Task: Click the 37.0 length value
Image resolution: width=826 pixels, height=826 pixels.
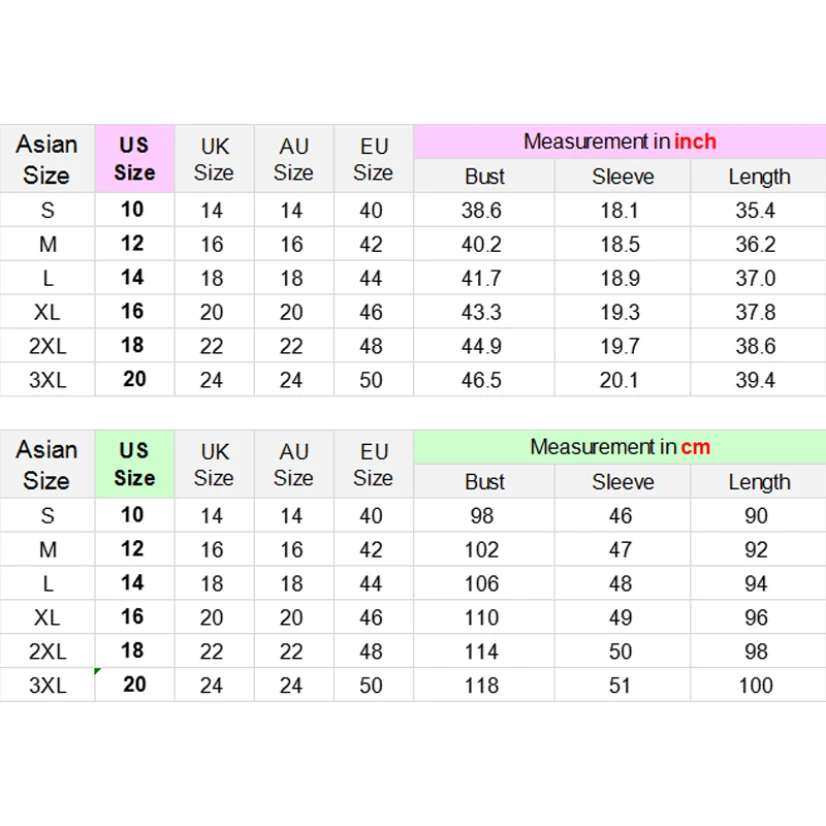Action: pyautogui.click(x=756, y=279)
